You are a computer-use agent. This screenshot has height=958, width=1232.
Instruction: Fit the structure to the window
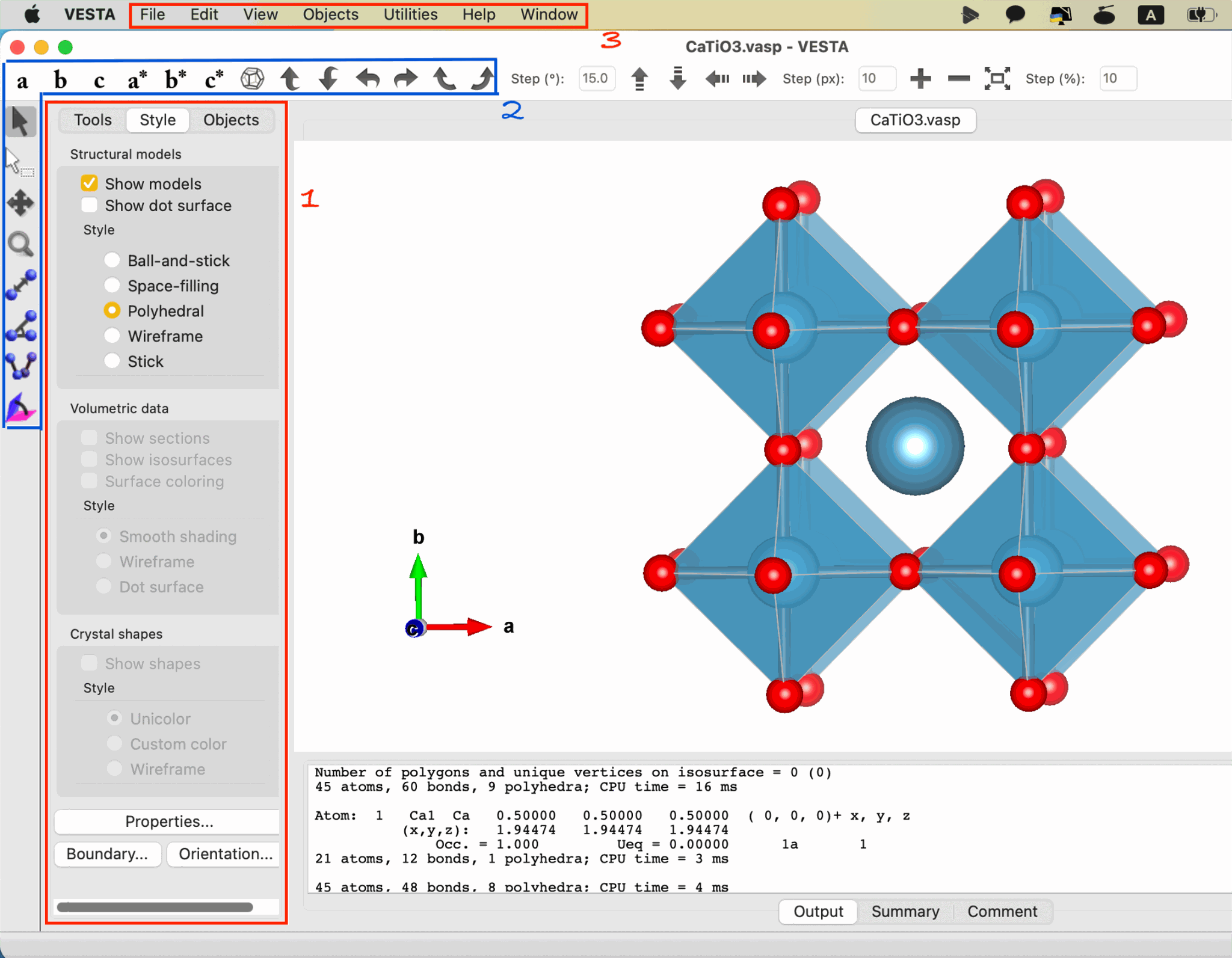(997, 79)
